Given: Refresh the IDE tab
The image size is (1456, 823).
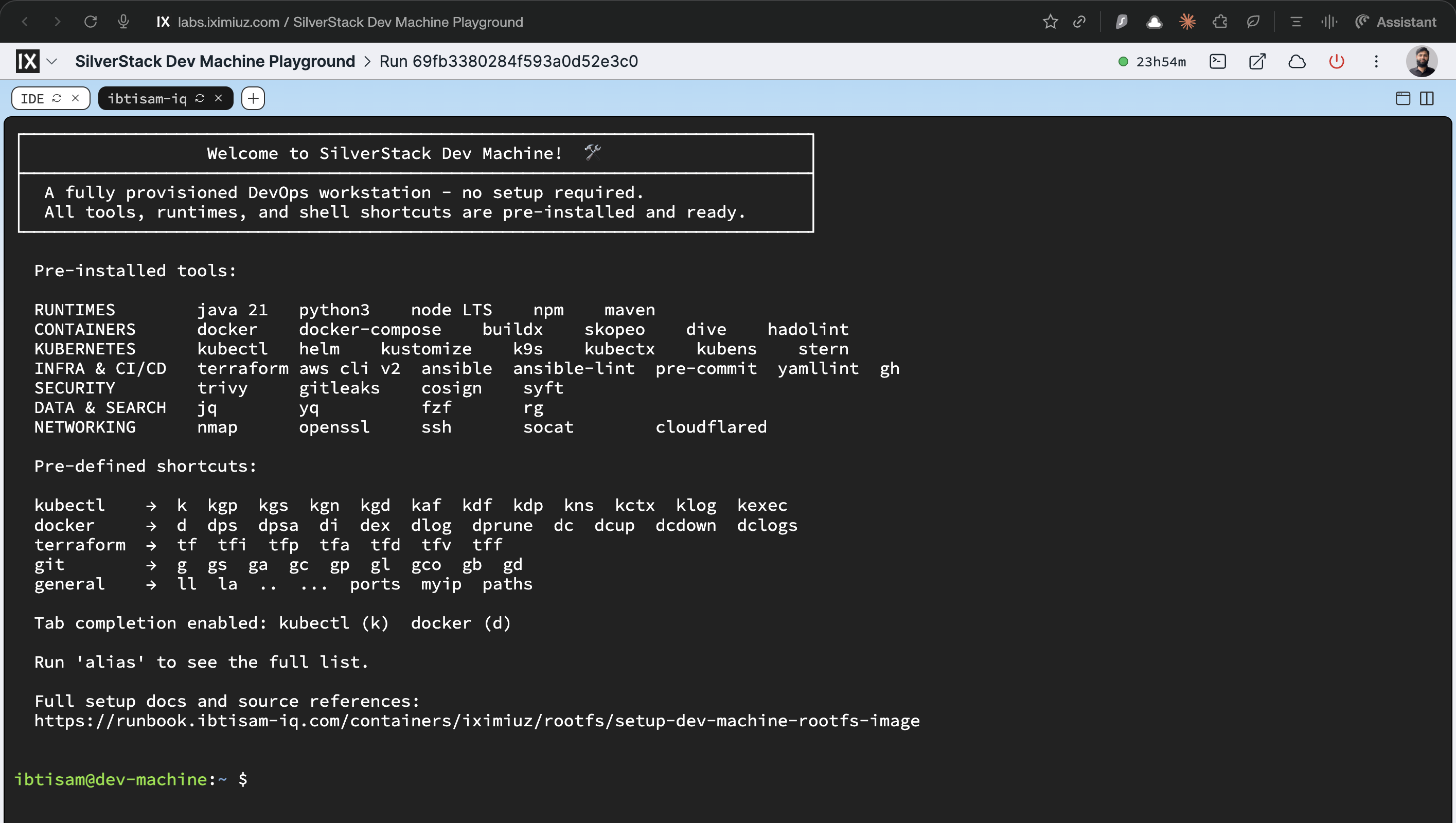Looking at the screenshot, I should pyautogui.click(x=57, y=98).
